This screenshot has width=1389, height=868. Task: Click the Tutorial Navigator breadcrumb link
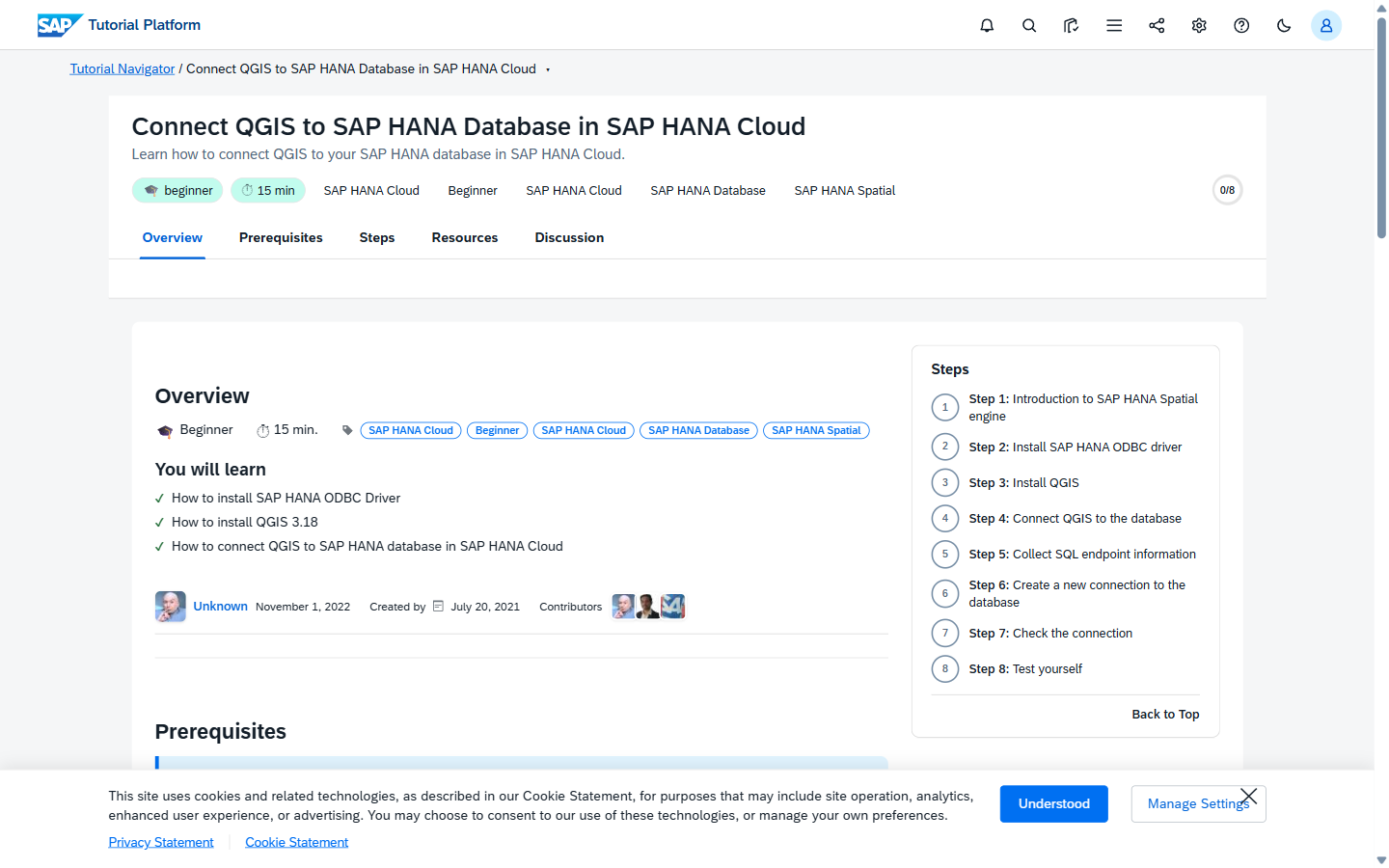click(123, 68)
